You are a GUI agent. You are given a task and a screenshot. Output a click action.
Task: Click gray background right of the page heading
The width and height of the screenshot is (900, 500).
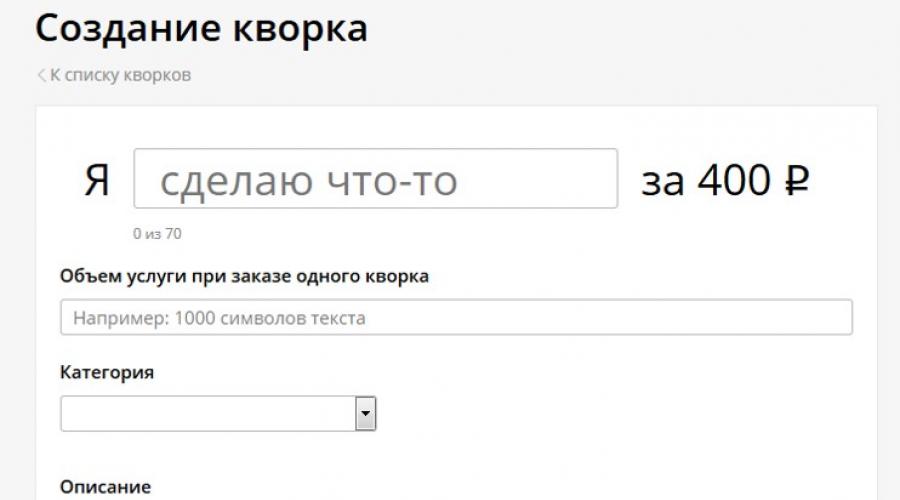(x=630, y=30)
